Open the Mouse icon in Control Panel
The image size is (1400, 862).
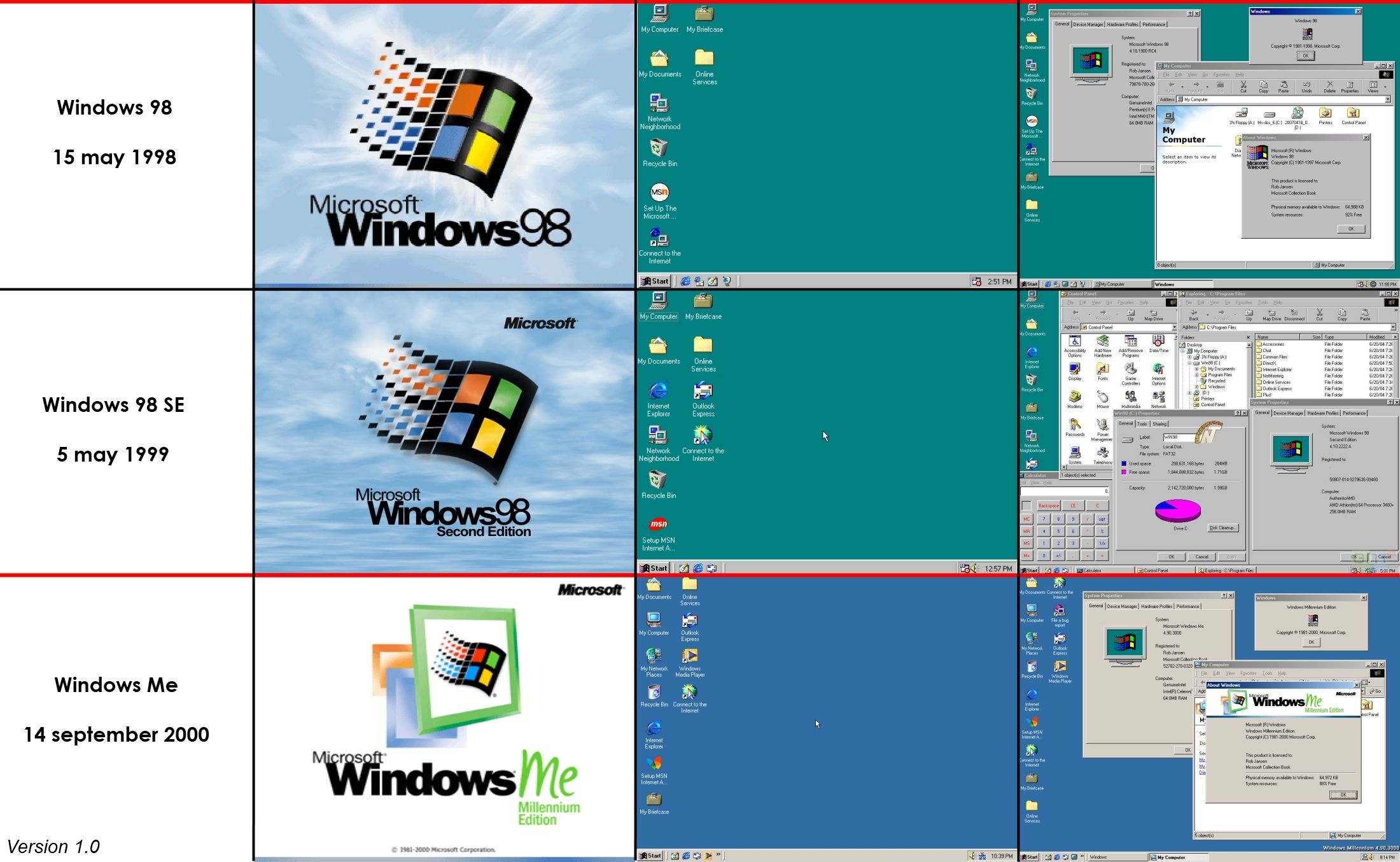pos(1103,400)
